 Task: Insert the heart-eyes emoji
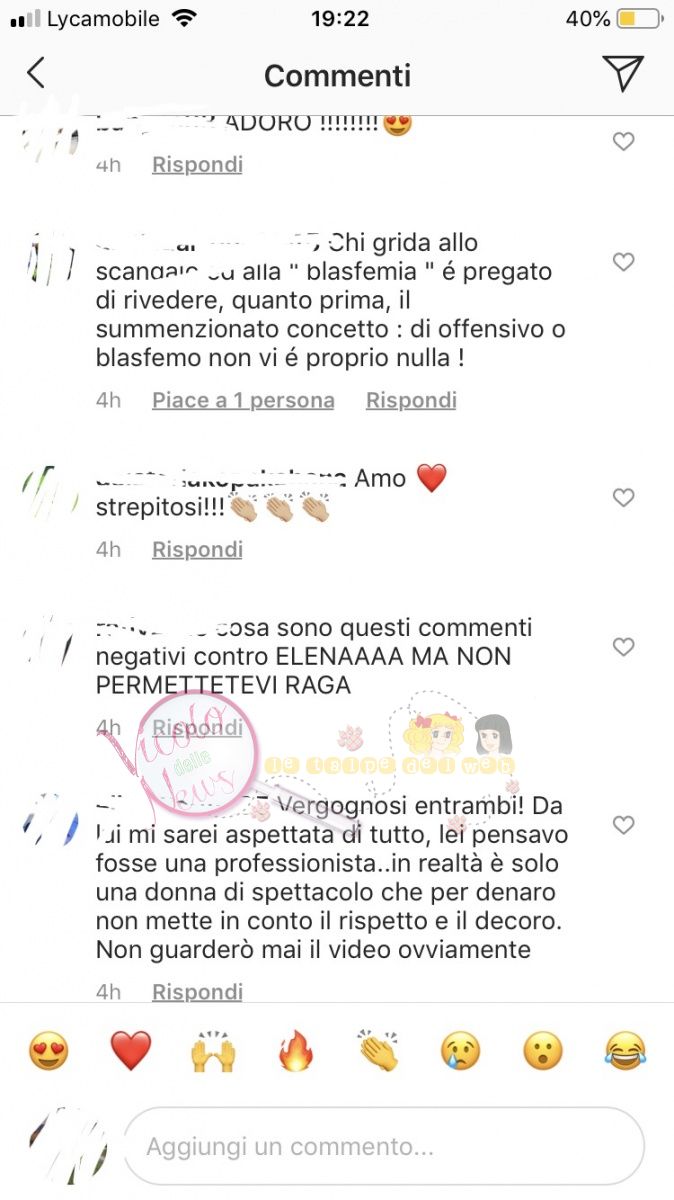tap(48, 1051)
